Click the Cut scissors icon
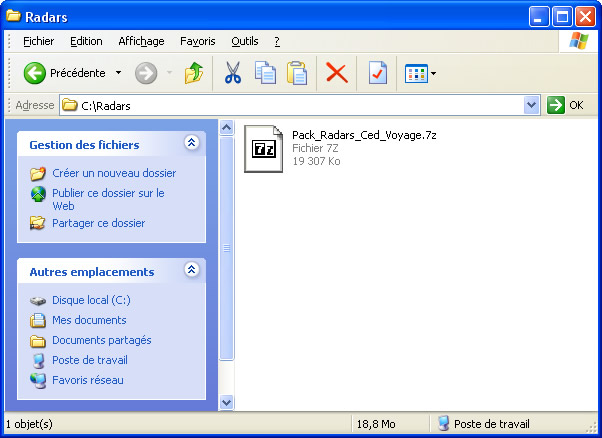Viewport: 602px width, 438px height. tap(233, 73)
